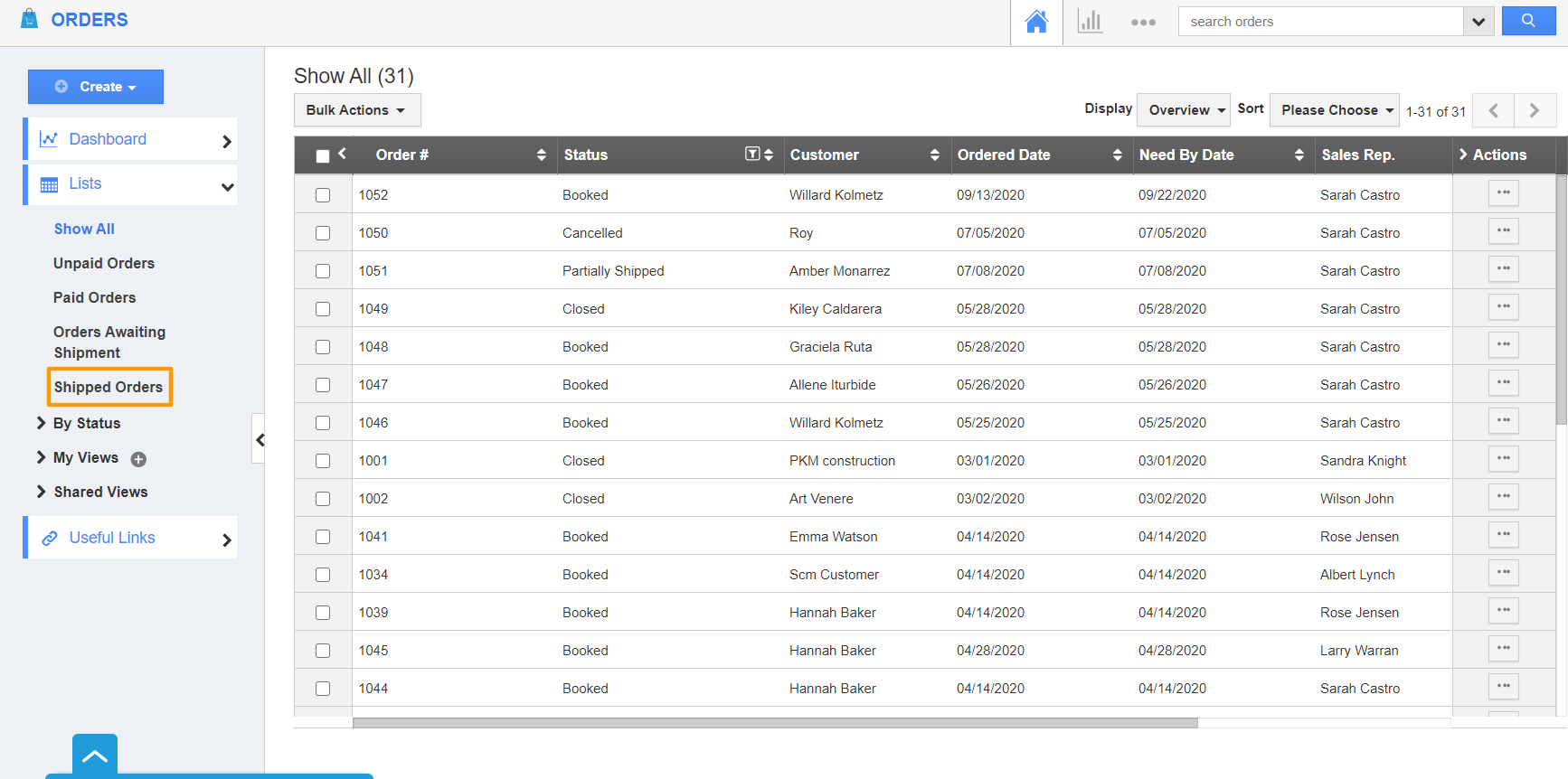This screenshot has height=779, width=1568.
Task: Open the Shipped Orders list
Action: [109, 387]
